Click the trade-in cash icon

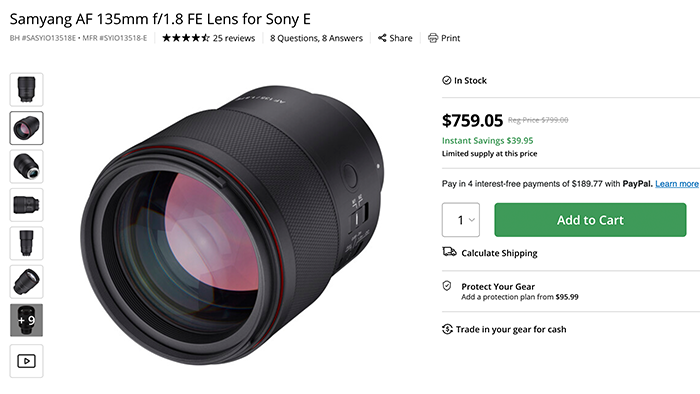(x=447, y=329)
